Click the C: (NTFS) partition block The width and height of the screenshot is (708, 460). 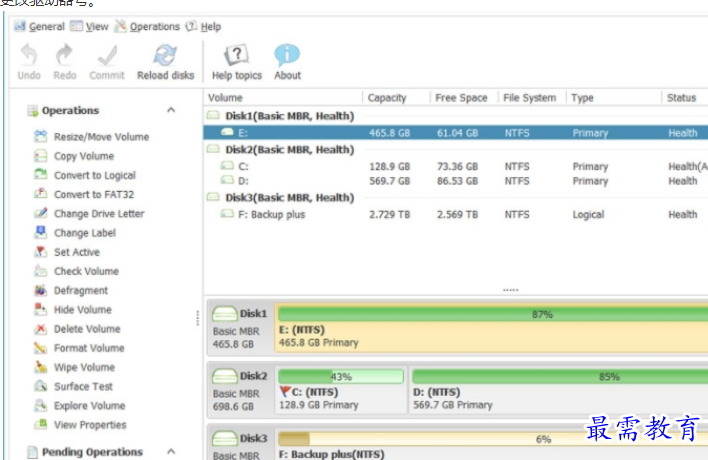tap(341, 390)
